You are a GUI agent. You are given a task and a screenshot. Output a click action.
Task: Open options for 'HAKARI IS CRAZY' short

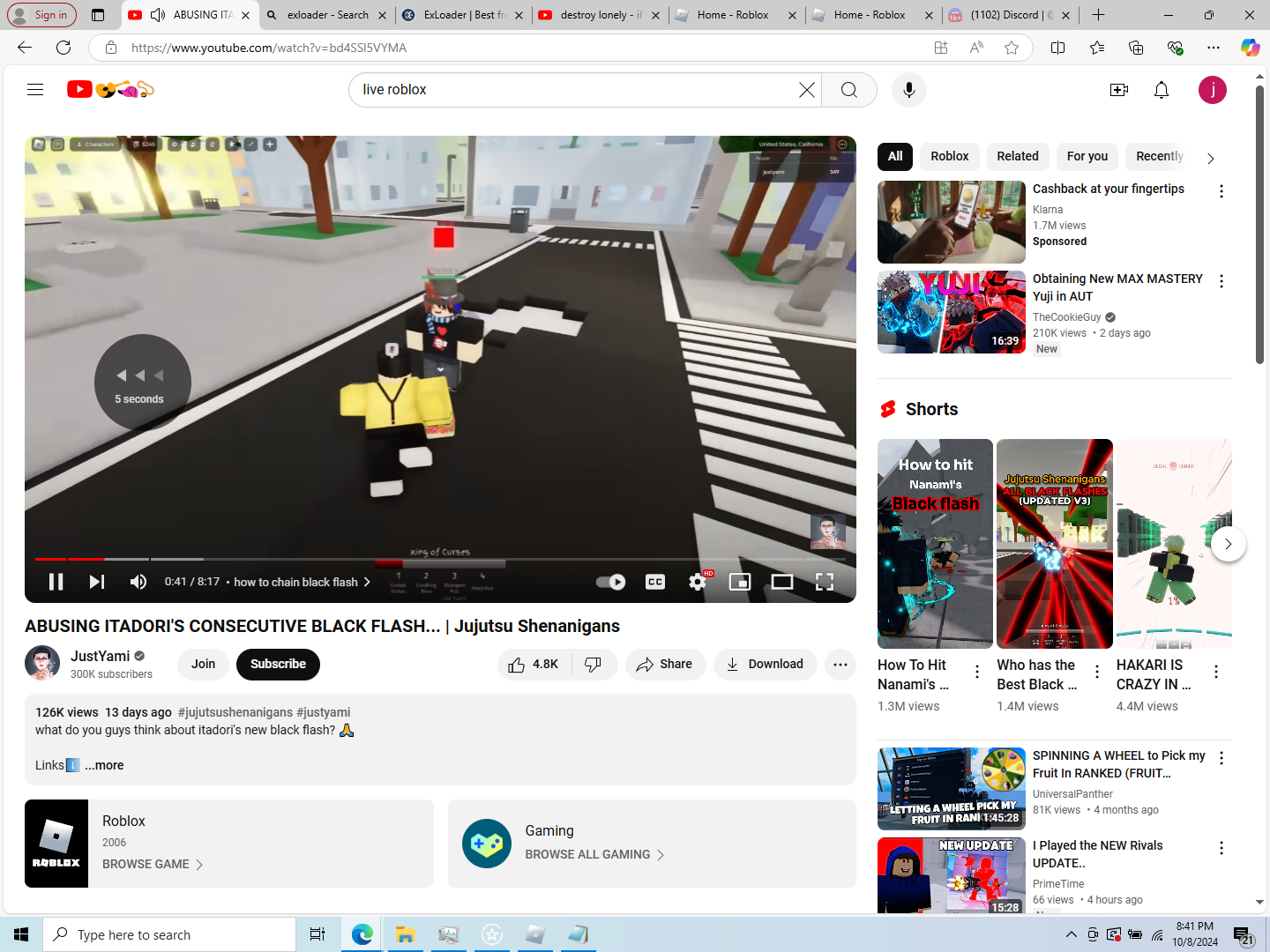click(x=1216, y=672)
